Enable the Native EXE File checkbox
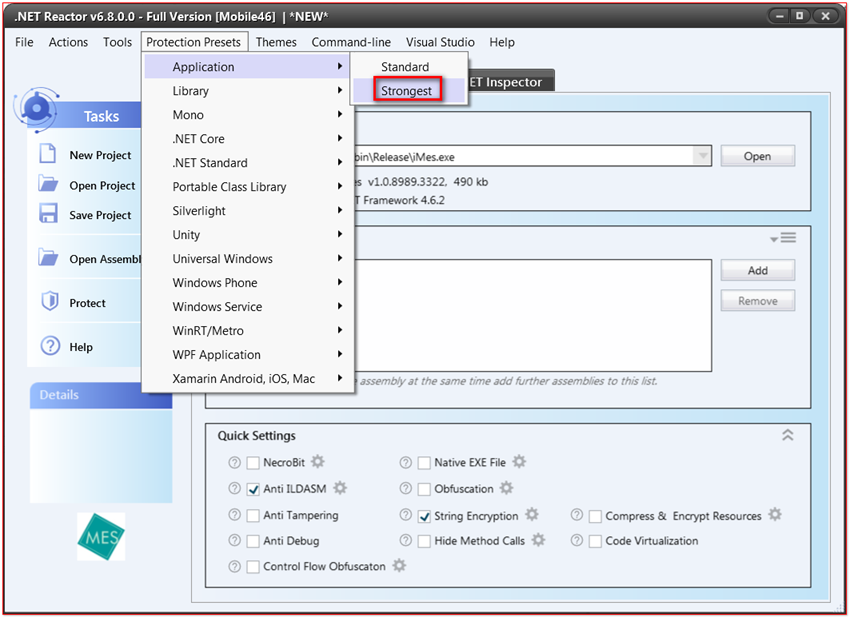Viewport: 850px width, 618px height. pos(424,463)
